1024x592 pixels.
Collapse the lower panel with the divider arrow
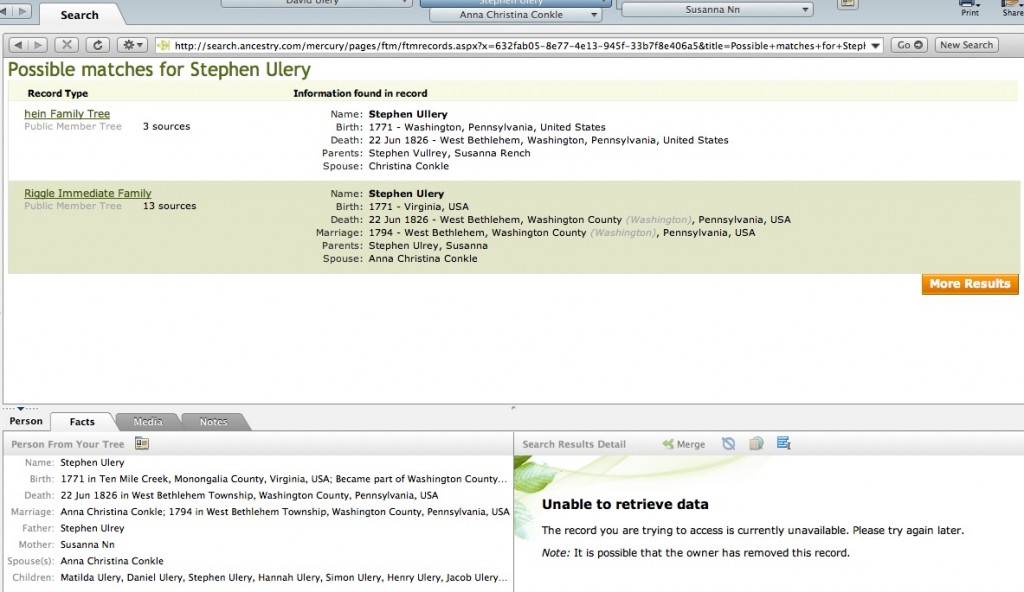point(20,408)
